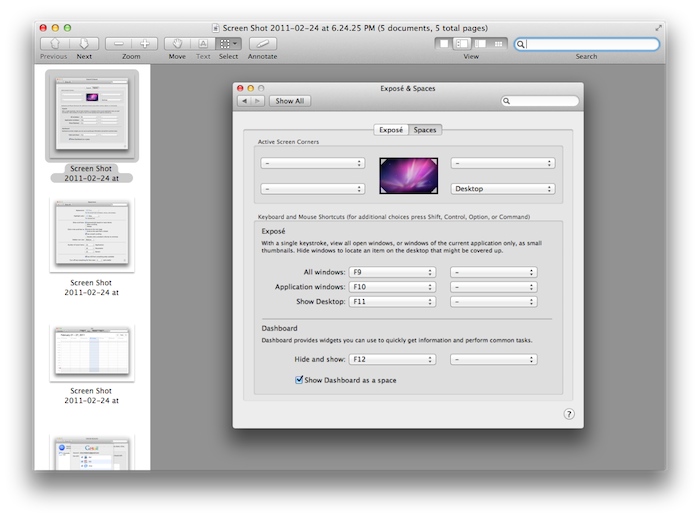The image size is (700, 518).
Task: Toggle Show Dashboard as a space checkbox
Action: [x=300, y=380]
